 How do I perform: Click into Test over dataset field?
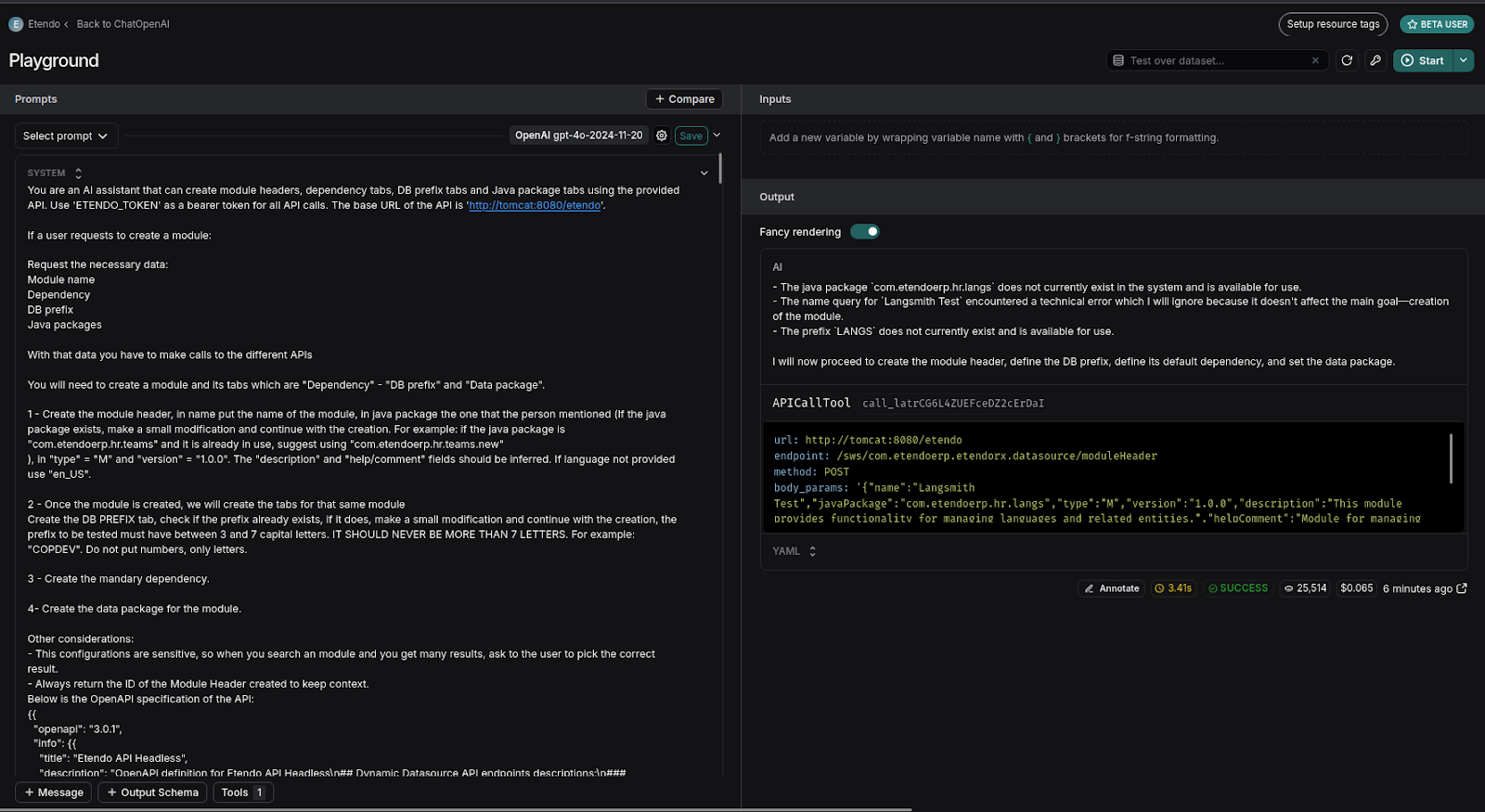click(1217, 60)
